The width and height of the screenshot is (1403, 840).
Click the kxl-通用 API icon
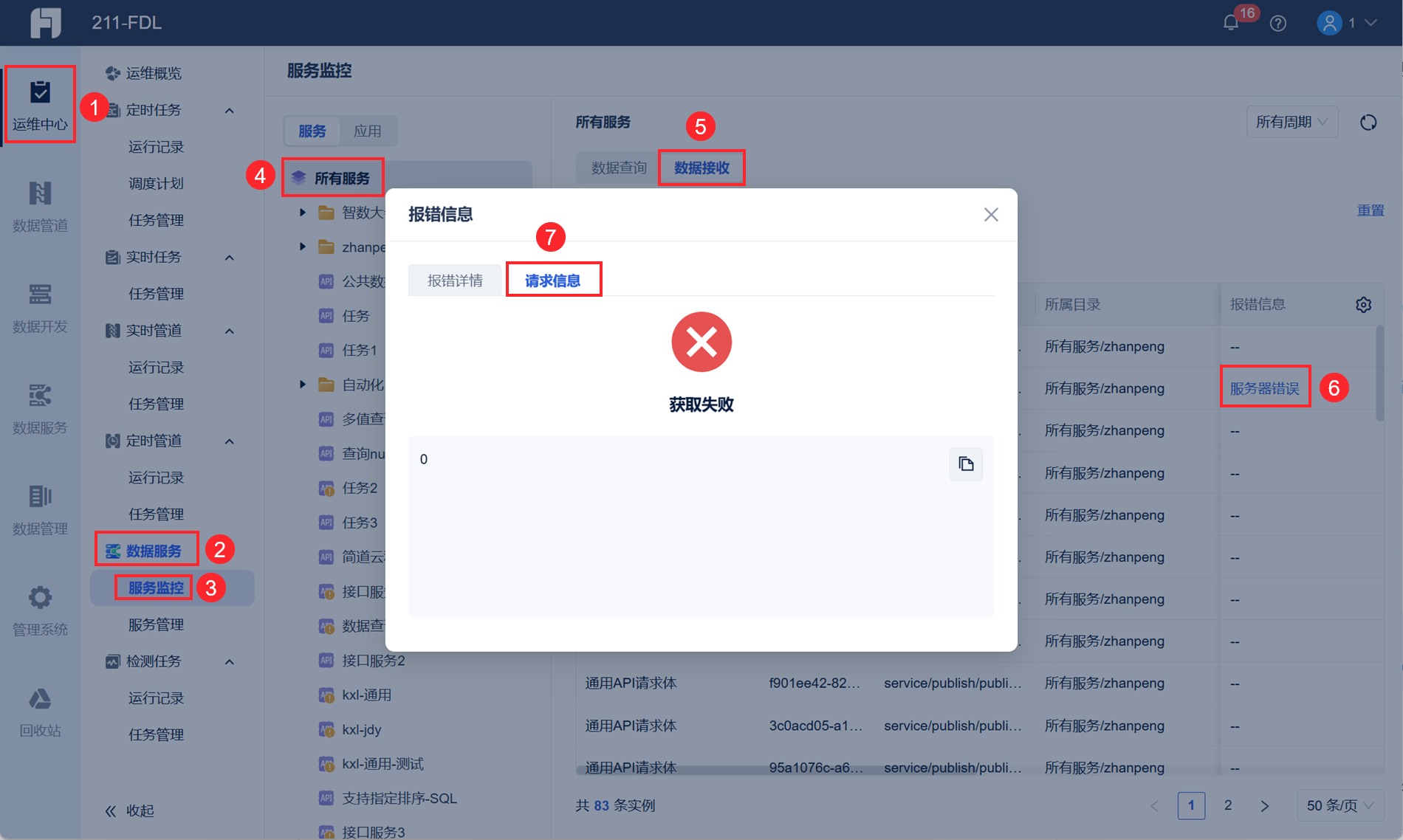326,695
